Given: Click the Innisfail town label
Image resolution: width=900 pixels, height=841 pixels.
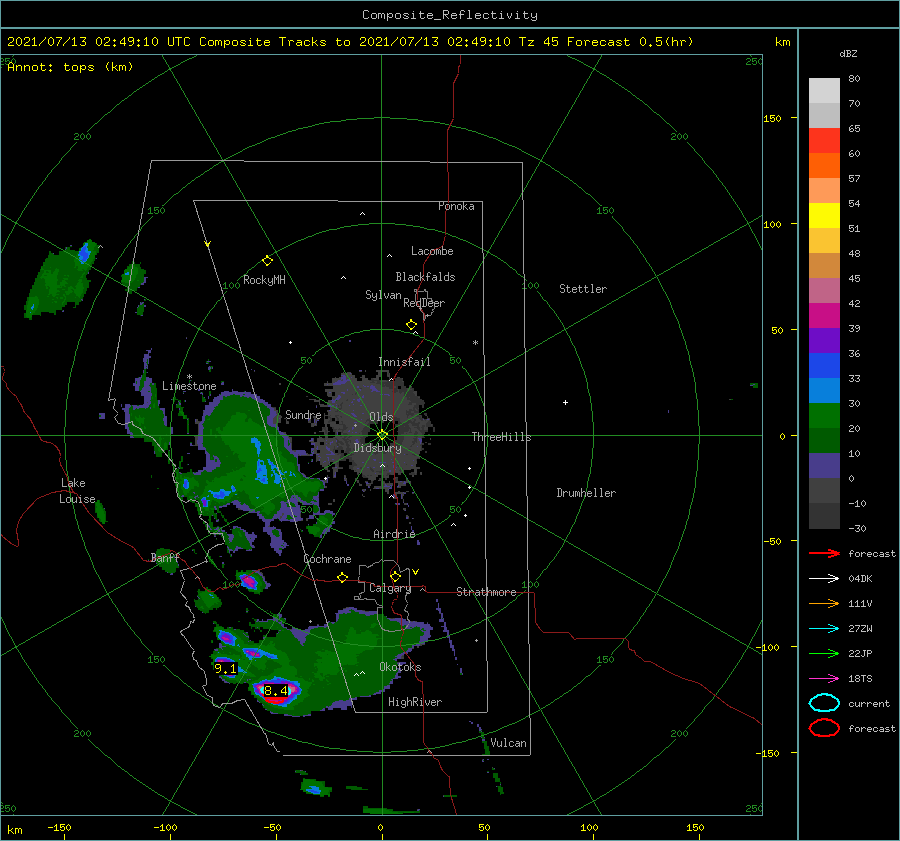Looking at the screenshot, I should (x=404, y=362).
